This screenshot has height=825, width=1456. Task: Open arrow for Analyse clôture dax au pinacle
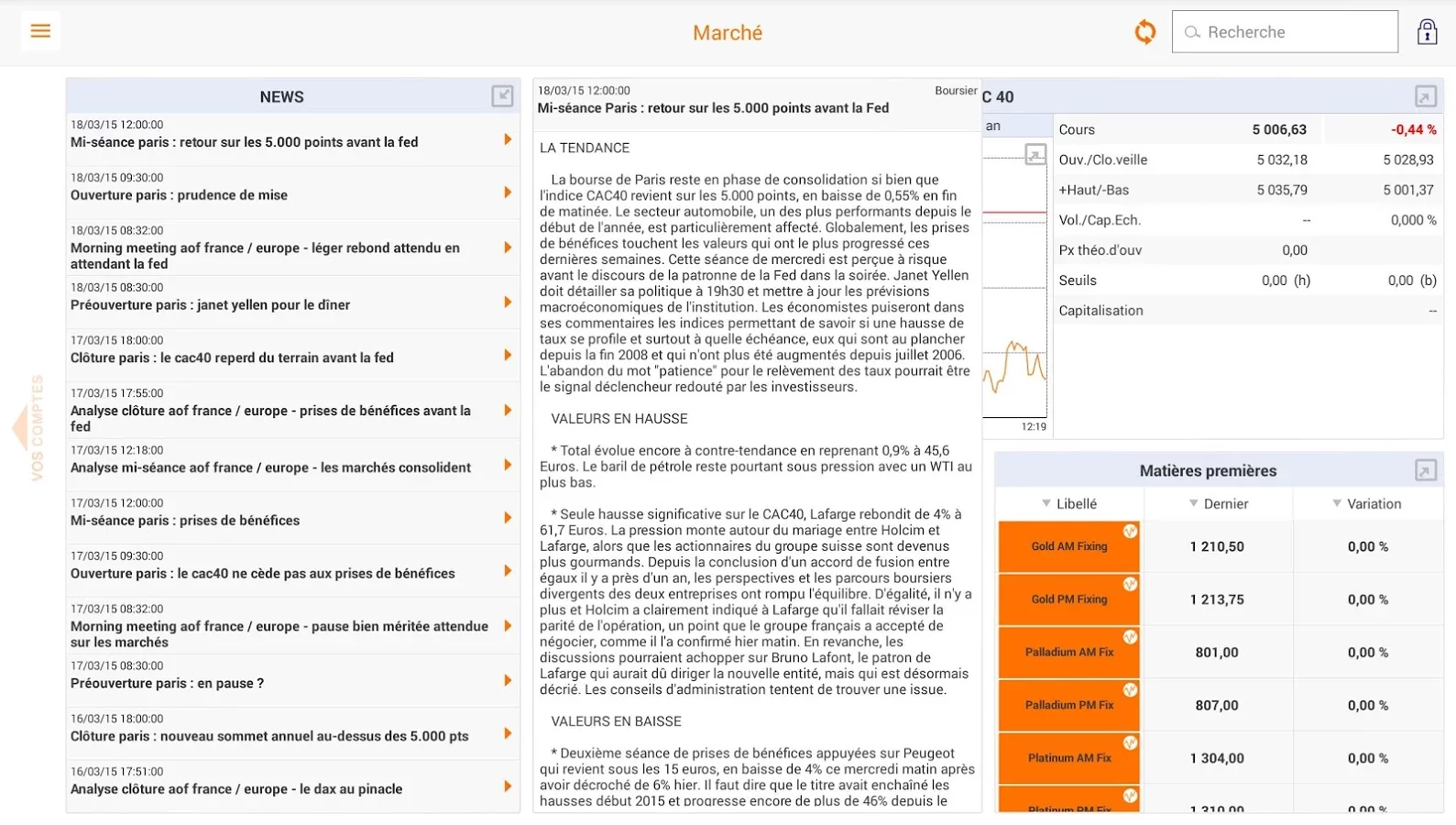click(x=507, y=786)
